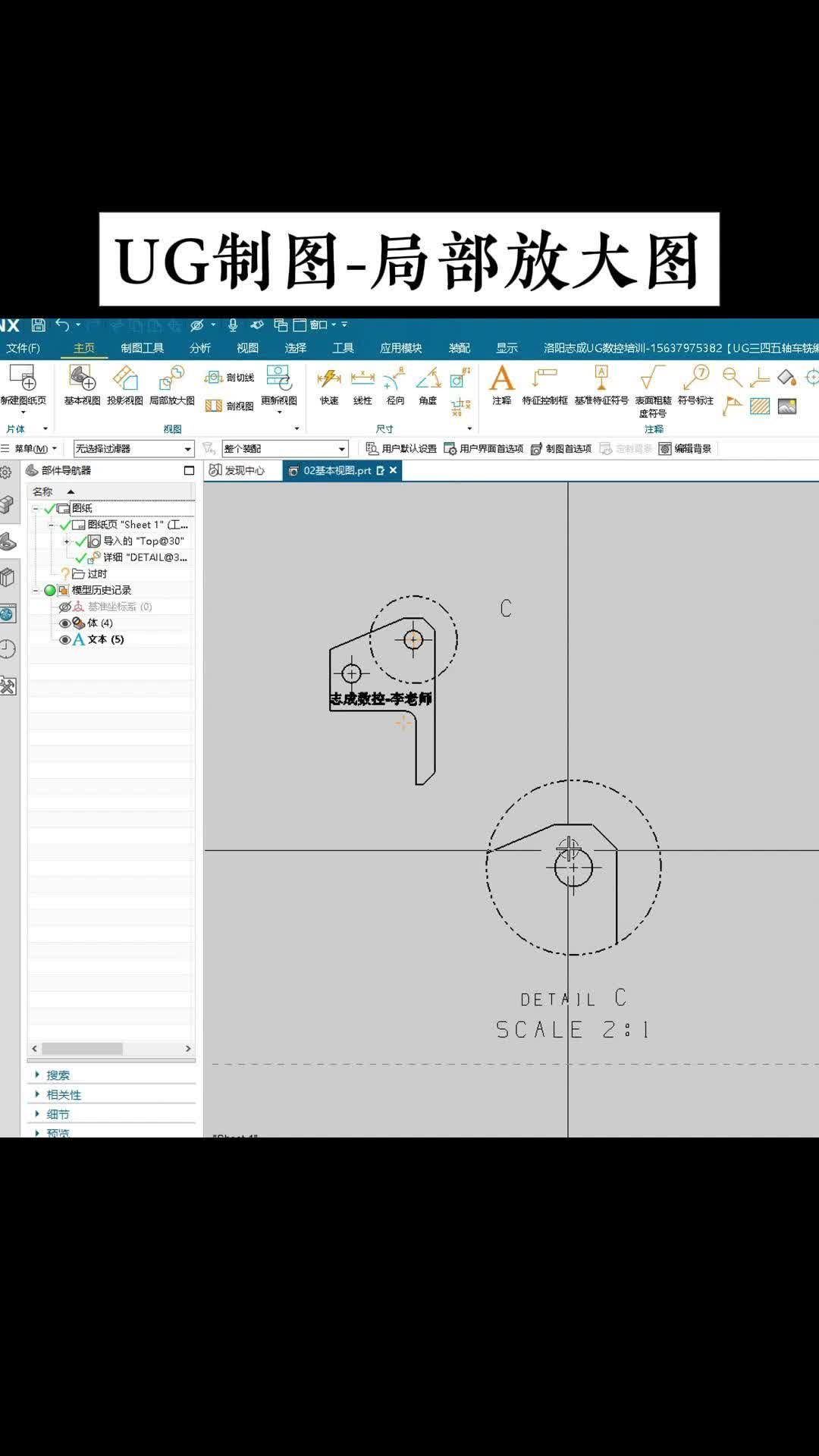Expand the 导入的 Top@30 node
819x1456 pixels.
point(67,541)
